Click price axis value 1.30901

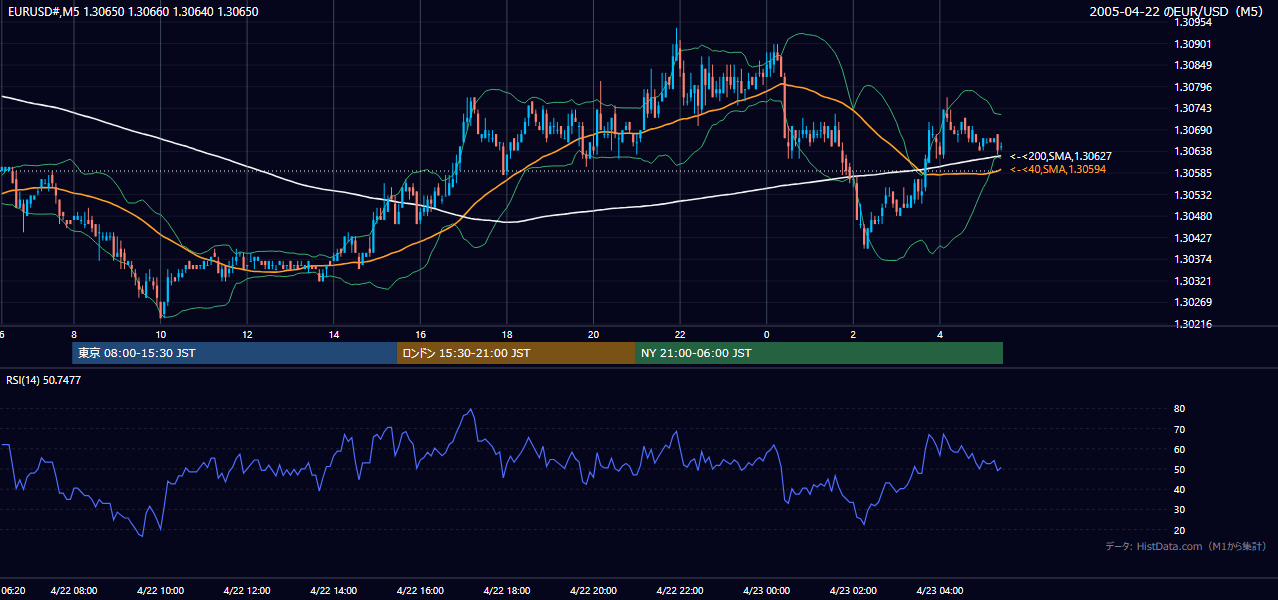[x=1192, y=44]
